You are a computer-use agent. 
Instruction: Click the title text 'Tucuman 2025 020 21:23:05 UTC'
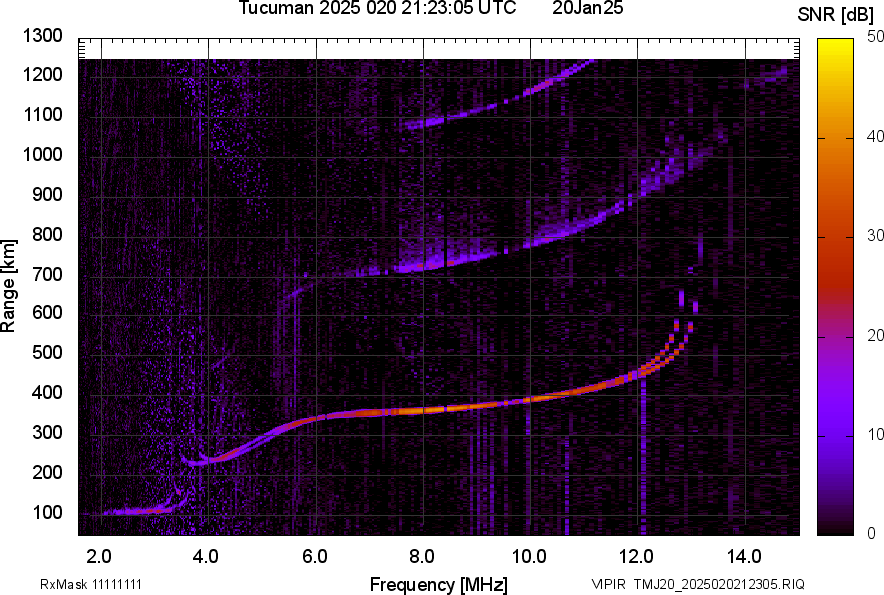pos(377,8)
